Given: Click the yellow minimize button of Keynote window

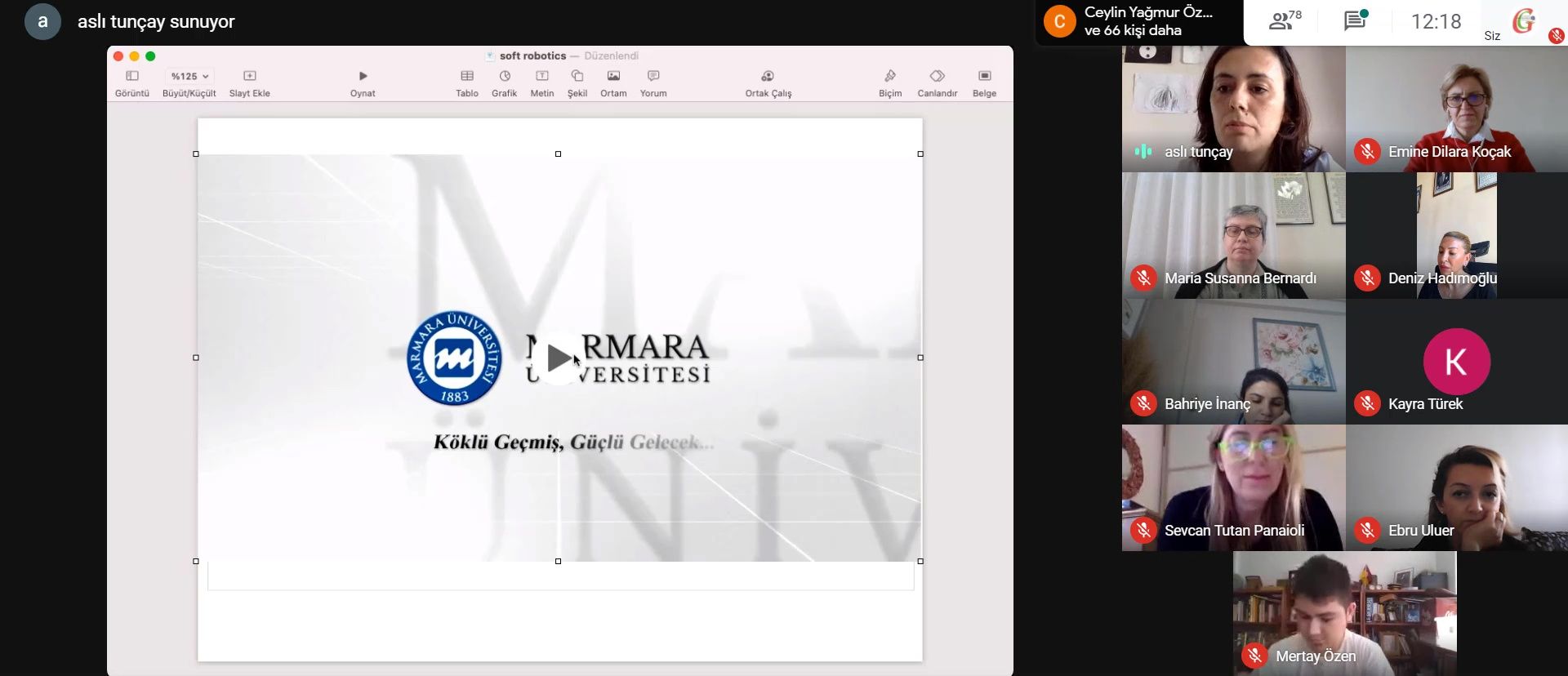Looking at the screenshot, I should [x=134, y=56].
